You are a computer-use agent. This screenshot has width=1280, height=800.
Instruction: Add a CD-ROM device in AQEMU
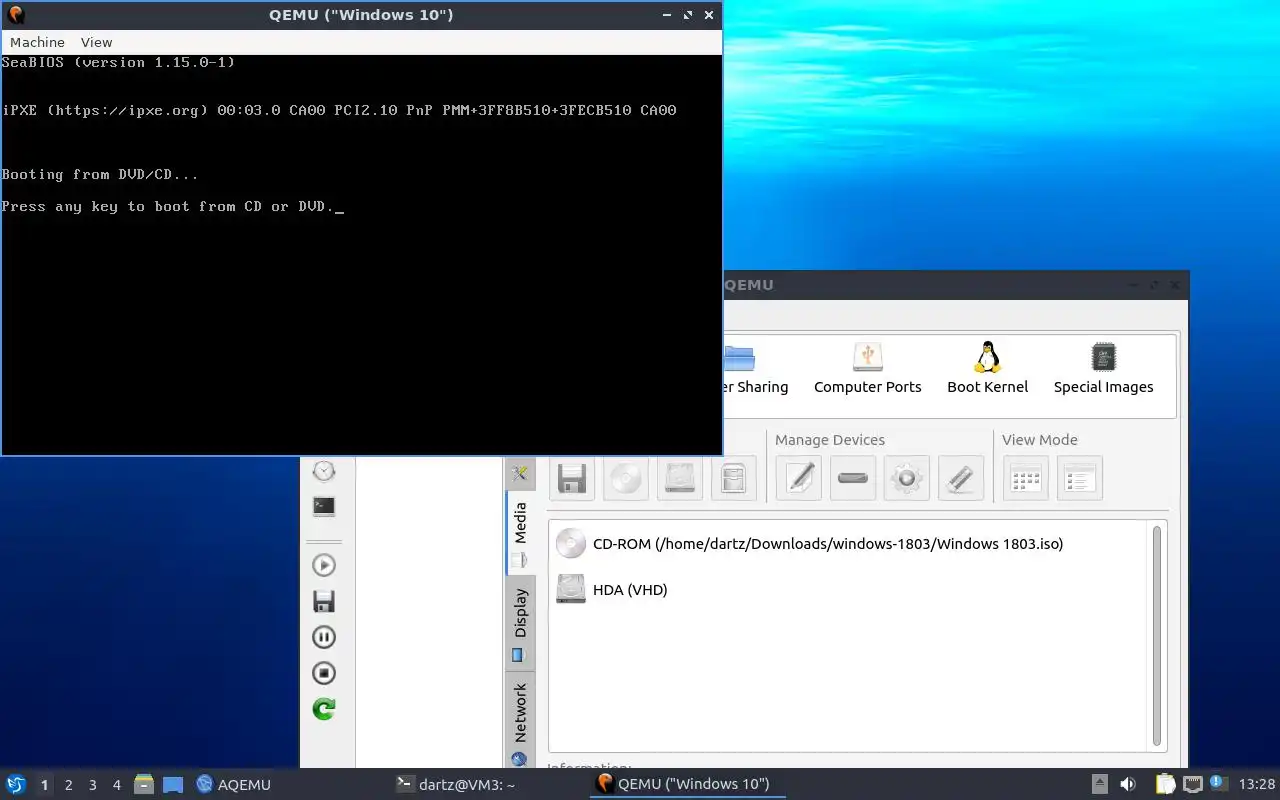pyautogui.click(x=625, y=478)
